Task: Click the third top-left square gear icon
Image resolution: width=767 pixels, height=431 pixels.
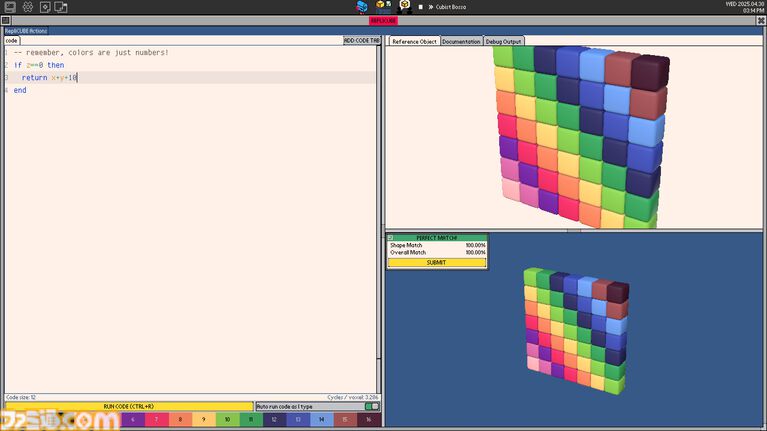Action: click(x=45, y=7)
